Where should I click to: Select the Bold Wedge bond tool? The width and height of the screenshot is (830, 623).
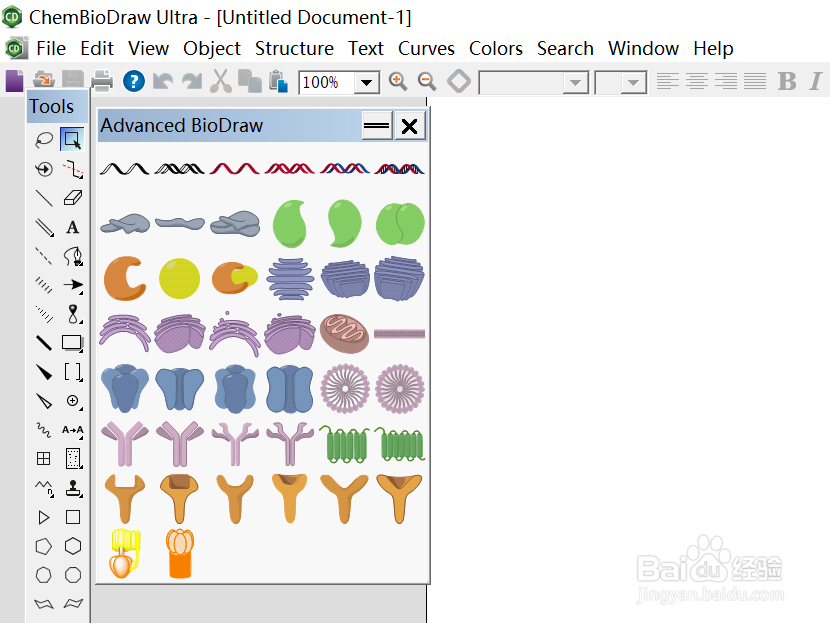tap(44, 372)
